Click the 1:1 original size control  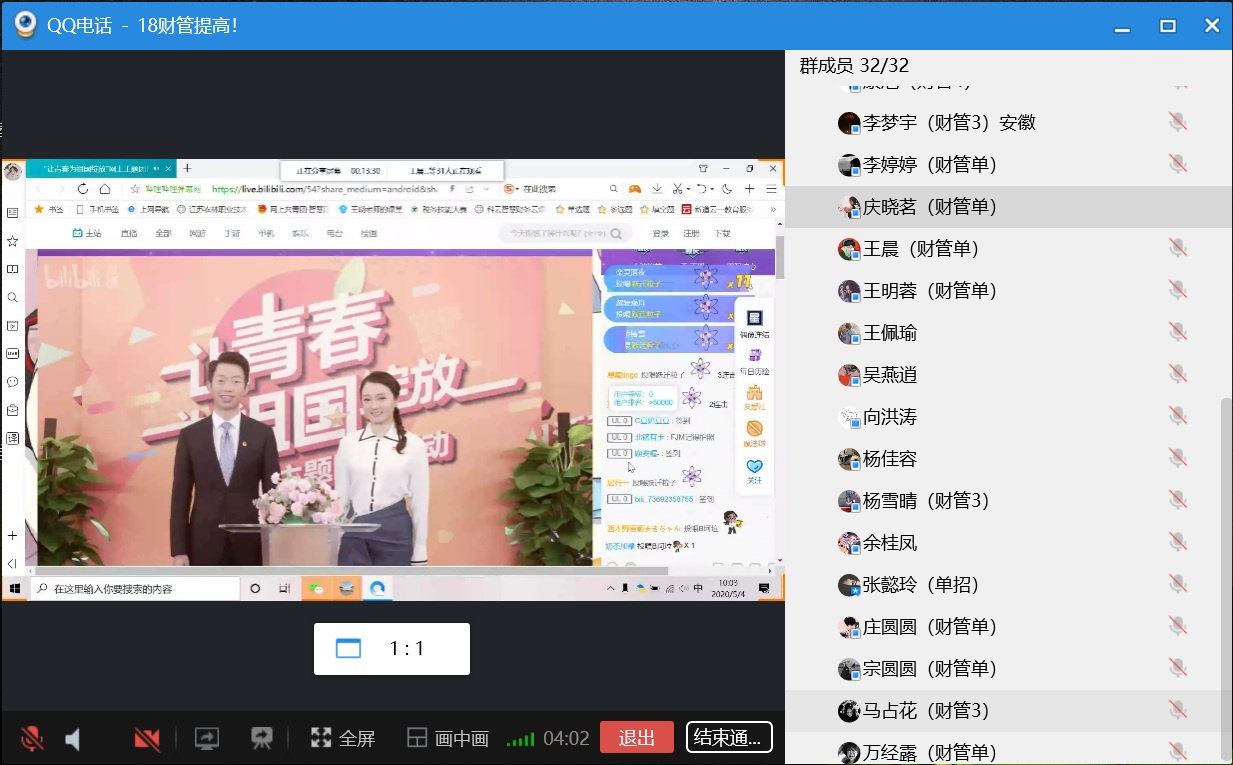391,649
